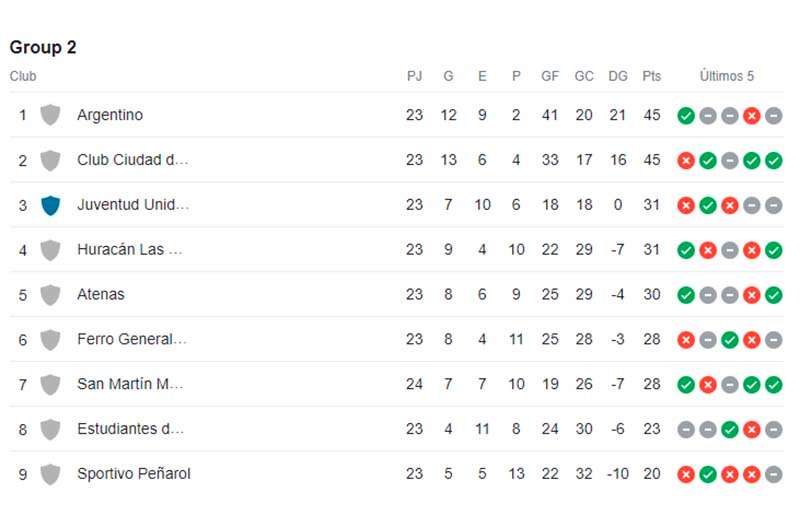Click the PJ column header
The image size is (800, 530).
pos(414,76)
